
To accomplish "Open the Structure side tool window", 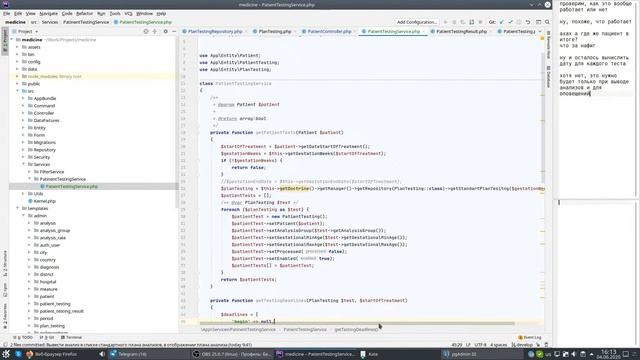I will (x=5, y=263).
